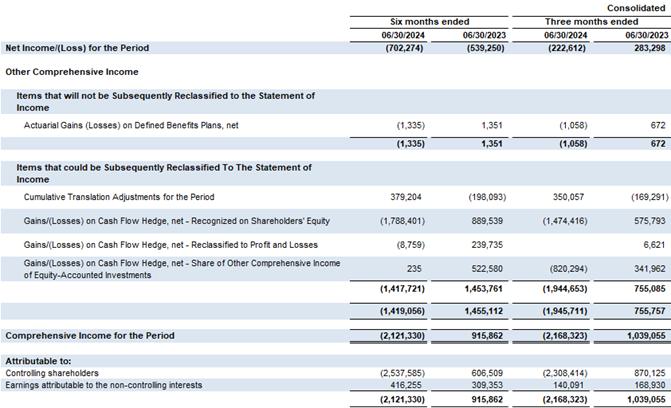Click the "Cumulative Translation Adjustments for the Period" label

(131, 198)
